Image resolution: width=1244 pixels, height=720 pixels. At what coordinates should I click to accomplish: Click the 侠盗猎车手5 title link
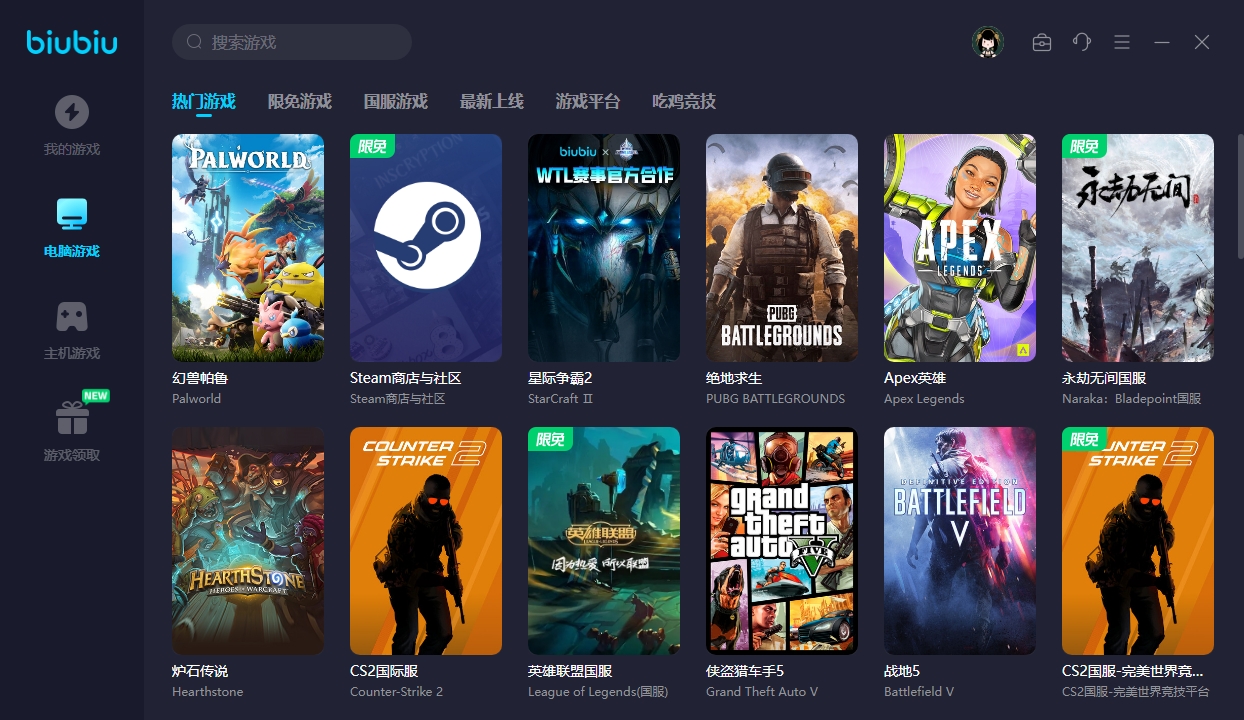point(745,671)
